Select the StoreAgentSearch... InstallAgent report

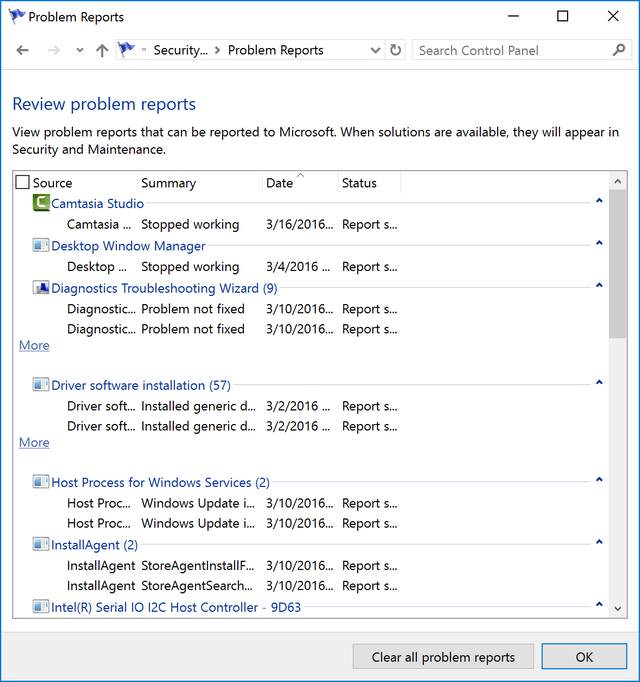pos(232,585)
